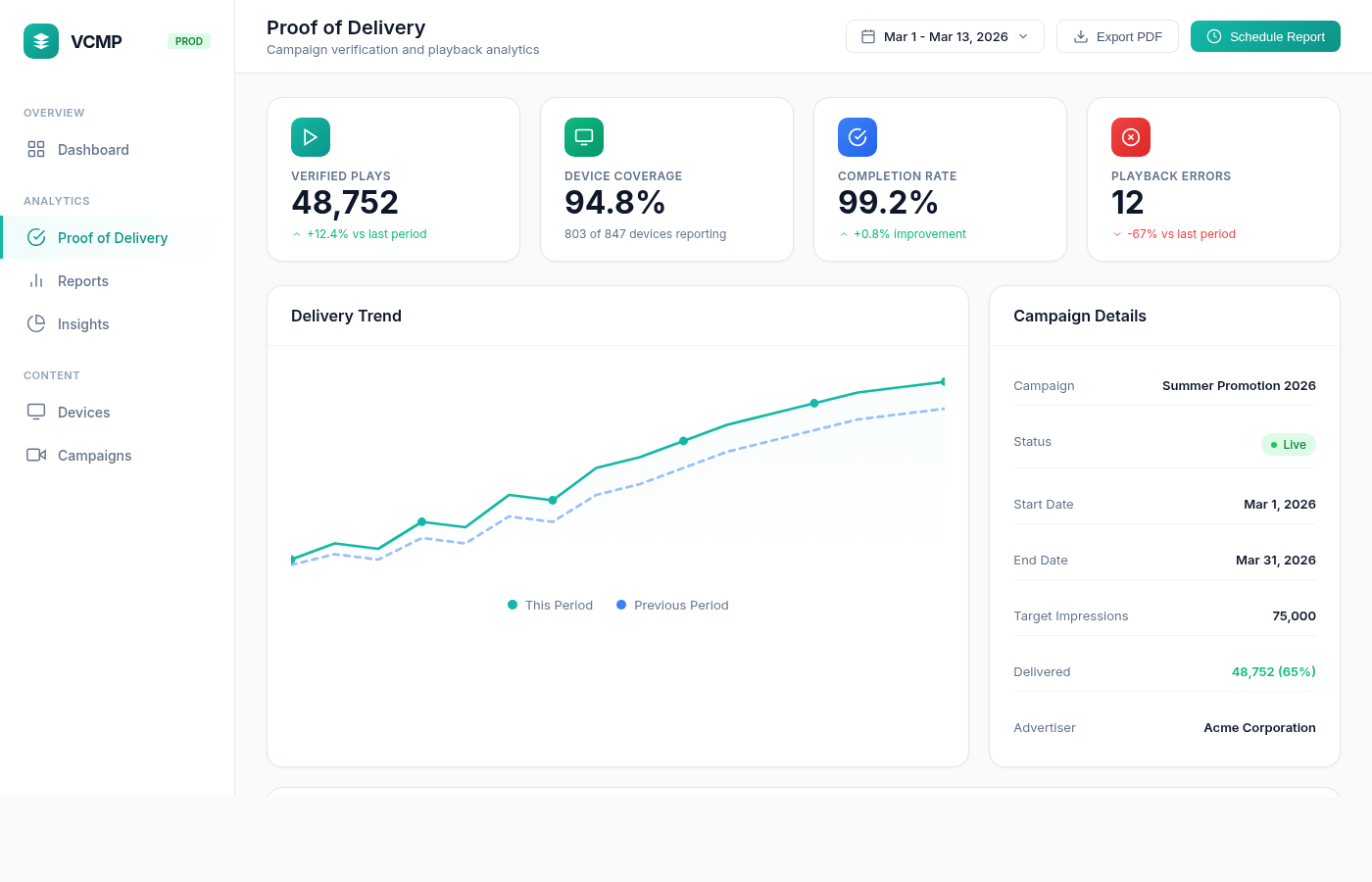The image size is (1372, 882).
Task: Navigate to Devices in the sidebar
Action: (x=83, y=413)
